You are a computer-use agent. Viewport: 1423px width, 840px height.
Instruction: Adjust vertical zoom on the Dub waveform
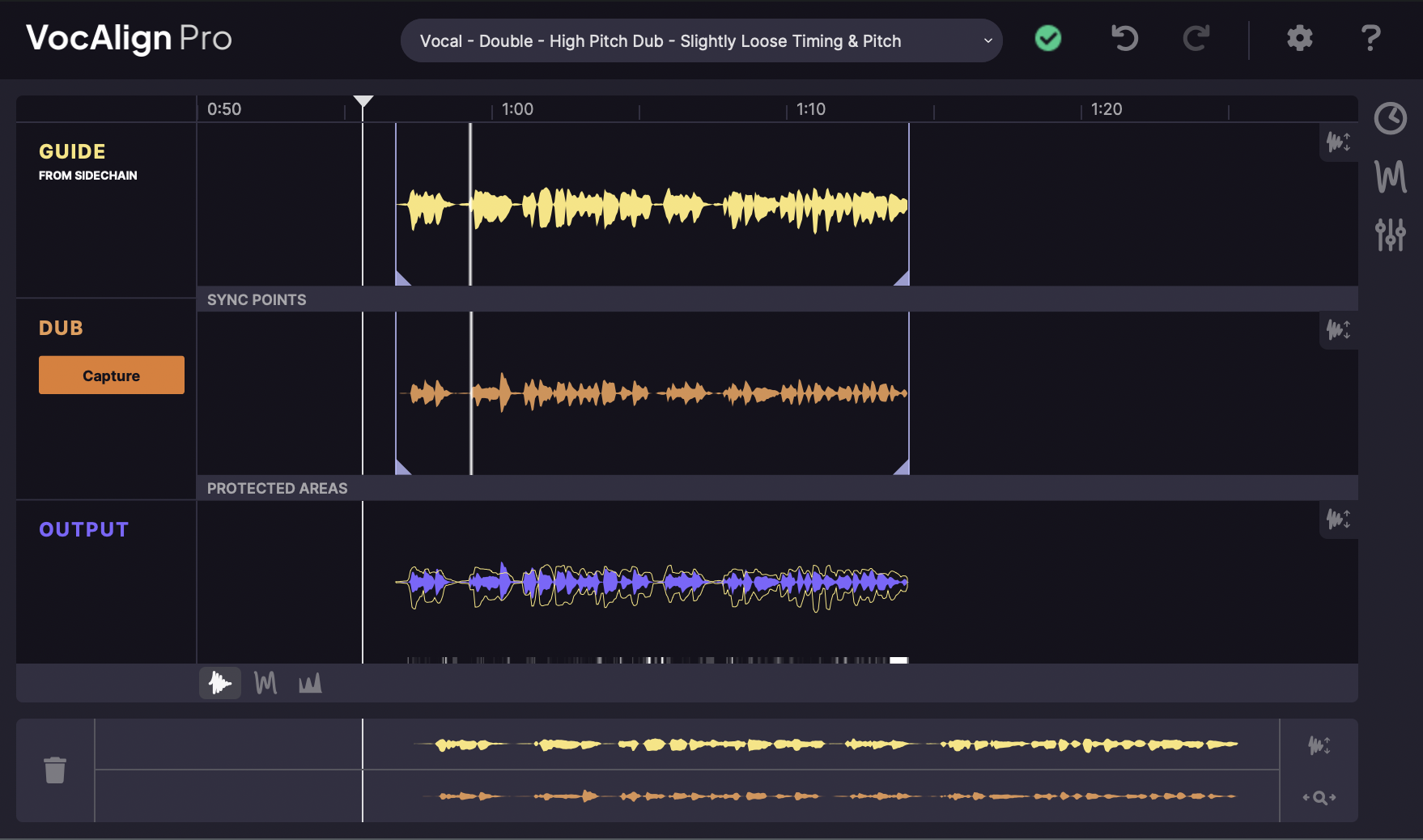[x=1338, y=330]
